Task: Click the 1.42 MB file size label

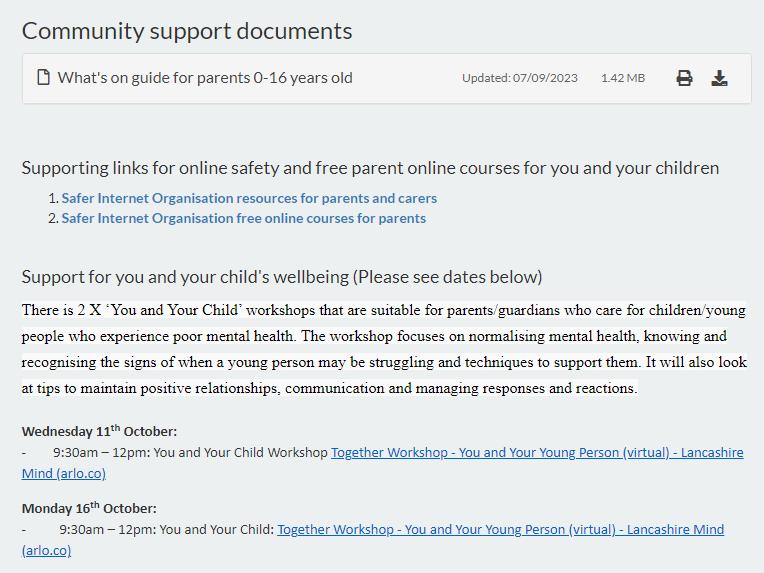Action: point(622,78)
